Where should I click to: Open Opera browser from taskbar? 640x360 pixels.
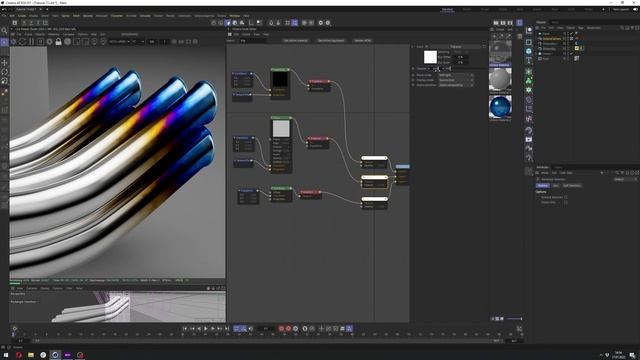pos(18,355)
